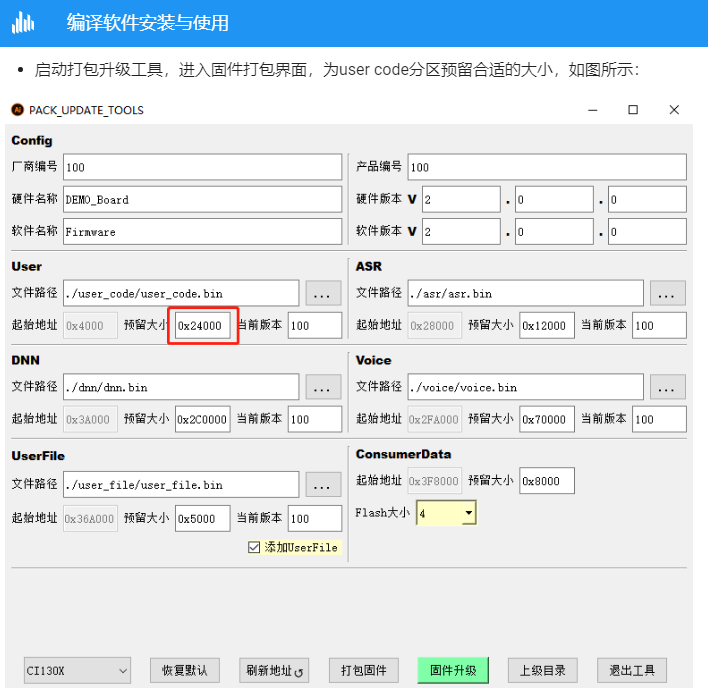Click 退出工具 to exit tool

(x=631, y=670)
